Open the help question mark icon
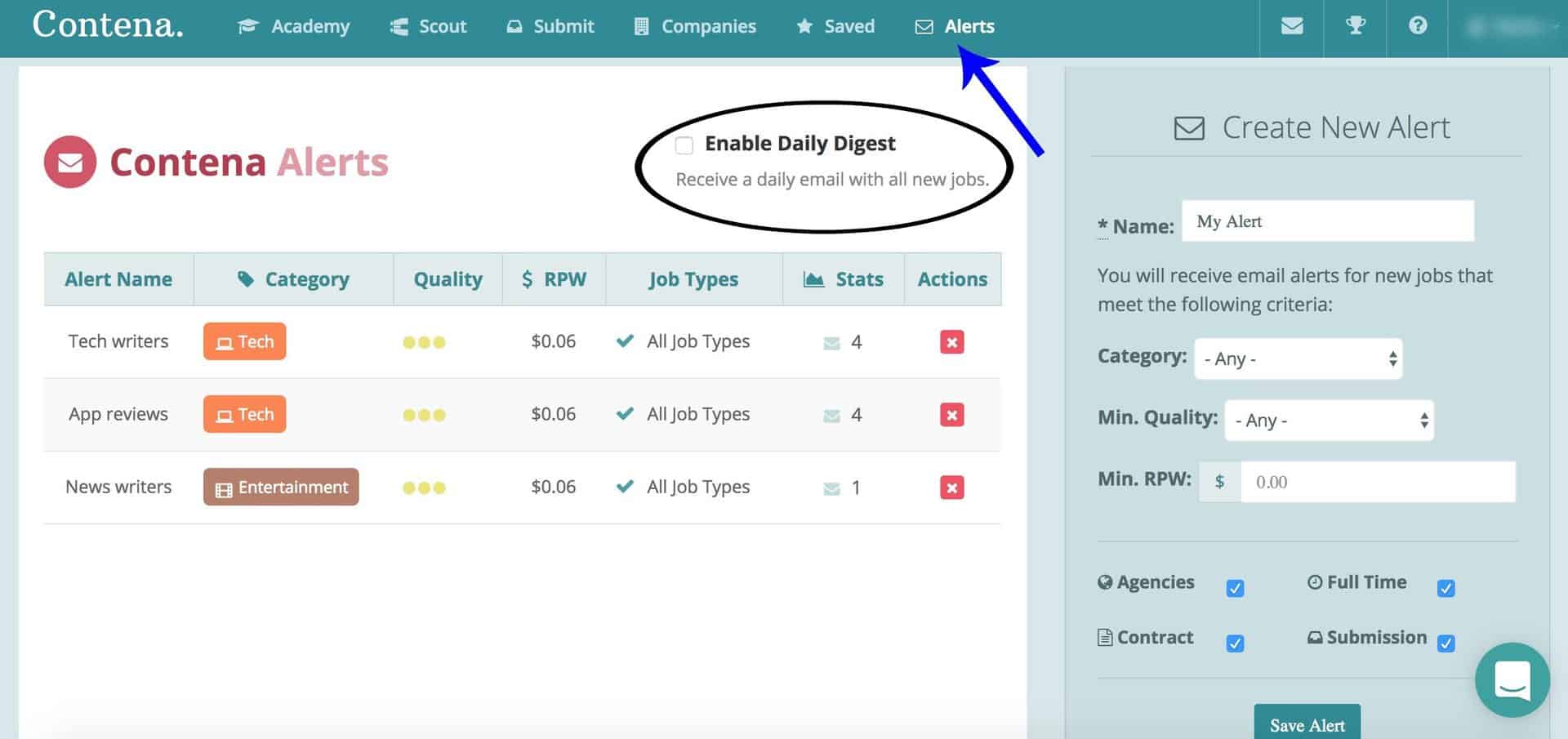 tap(1418, 25)
